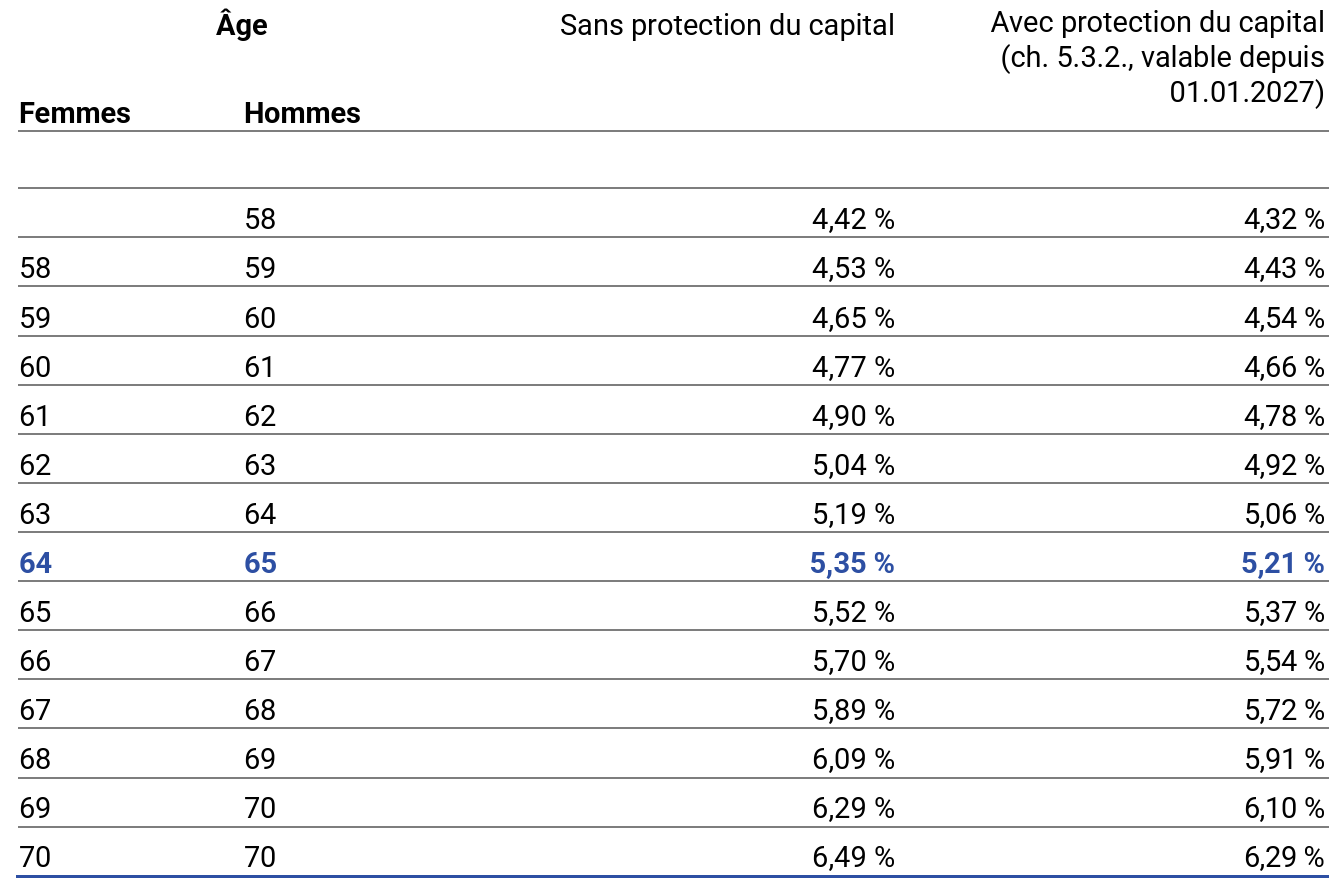This screenshot has height=886, width=1341.
Task: Click the 4,78 % rate cell
Action: coord(1284,416)
